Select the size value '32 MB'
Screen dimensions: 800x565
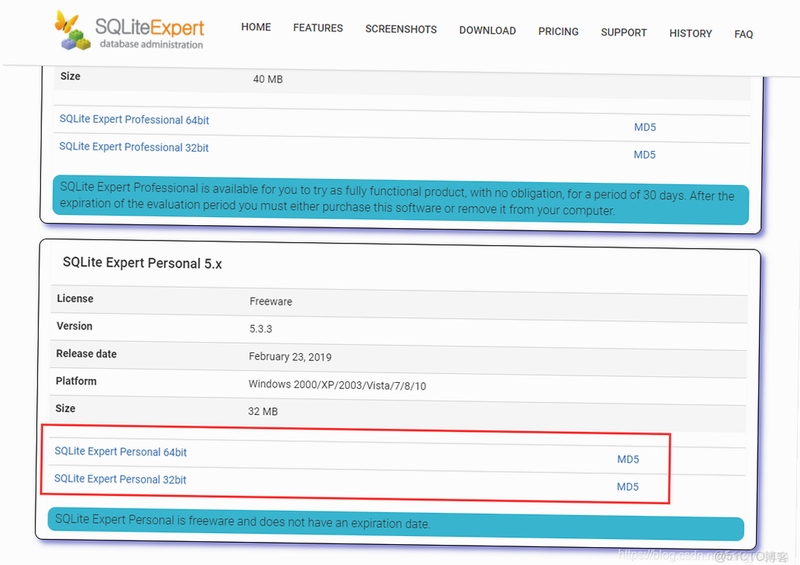tap(263, 411)
